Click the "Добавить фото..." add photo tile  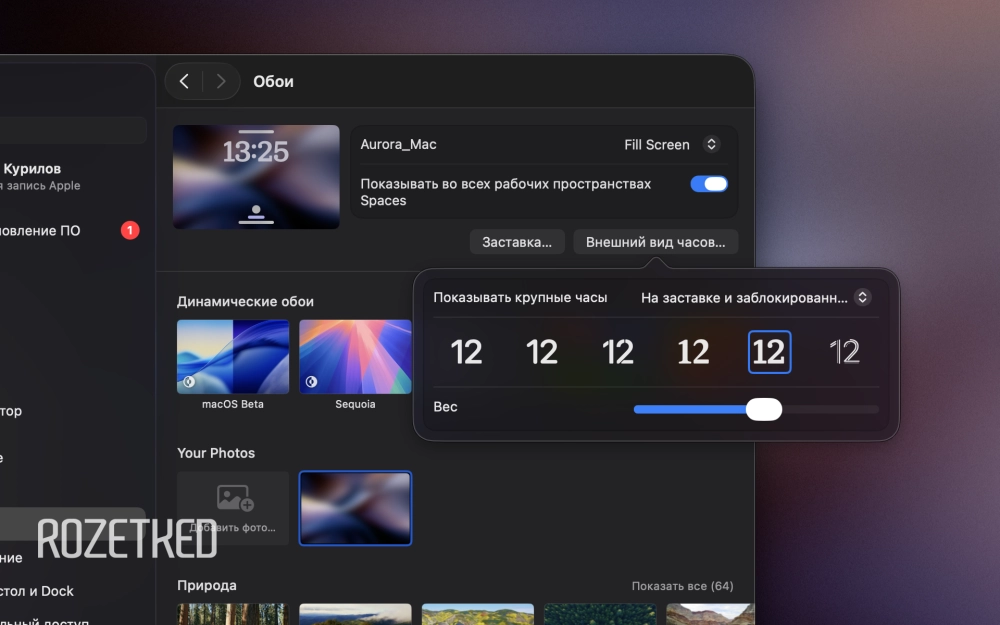coord(233,508)
